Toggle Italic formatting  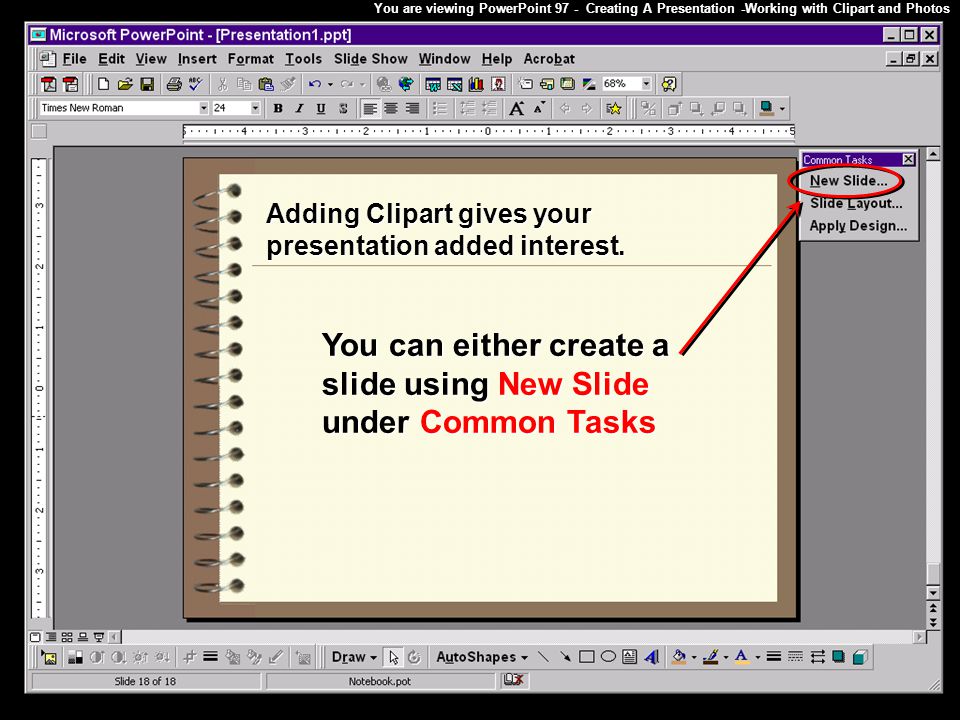(x=299, y=108)
